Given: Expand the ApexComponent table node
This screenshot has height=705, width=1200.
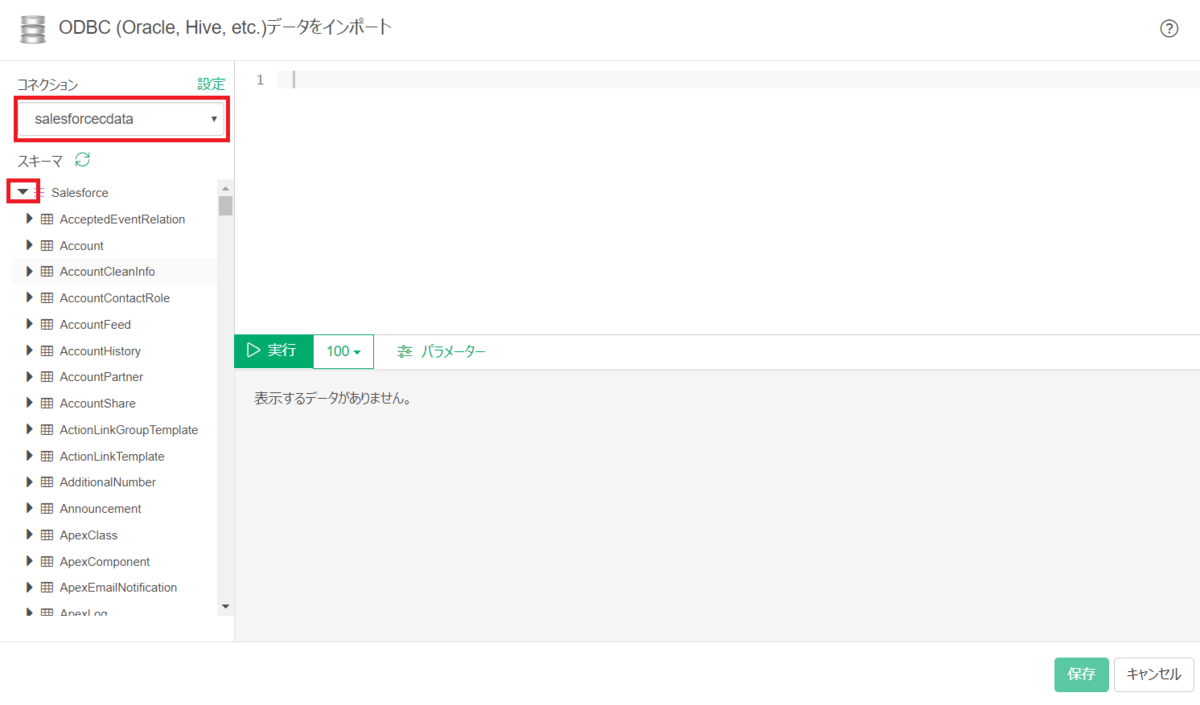Looking at the screenshot, I should point(30,561).
